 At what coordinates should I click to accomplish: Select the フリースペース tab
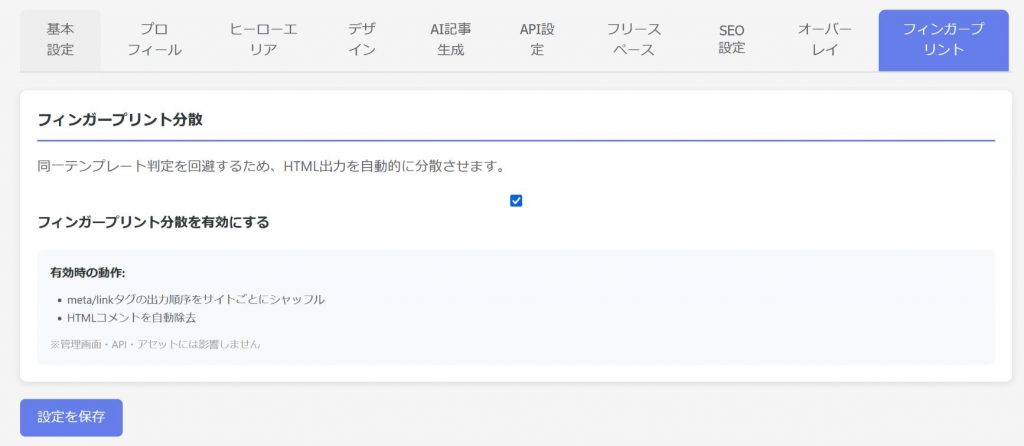click(x=633, y=40)
